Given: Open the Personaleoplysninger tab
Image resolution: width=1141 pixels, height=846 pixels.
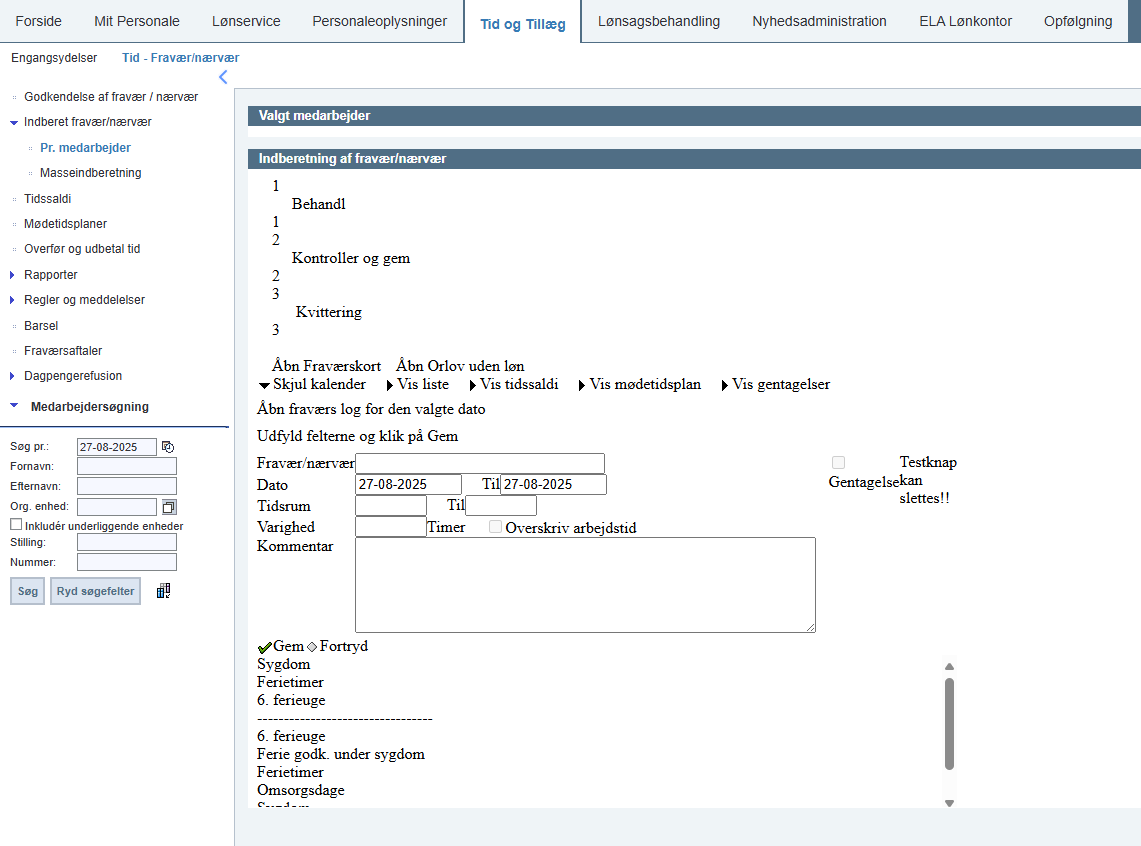Looking at the screenshot, I should click(x=380, y=21).
